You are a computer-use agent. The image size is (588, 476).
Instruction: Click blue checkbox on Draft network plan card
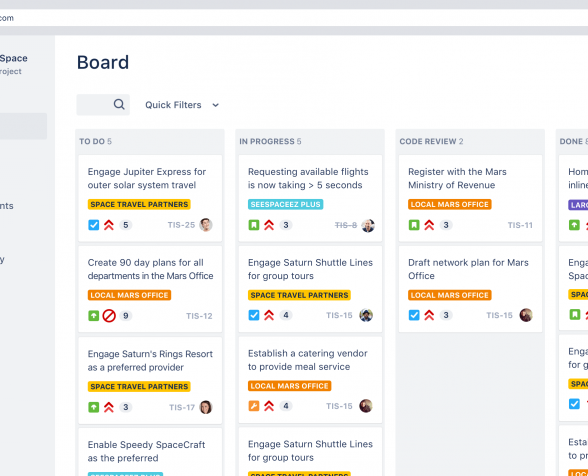point(414,315)
